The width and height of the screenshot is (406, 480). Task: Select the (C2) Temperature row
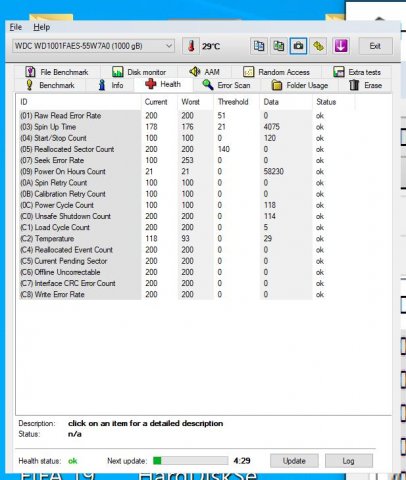[x=187, y=239]
